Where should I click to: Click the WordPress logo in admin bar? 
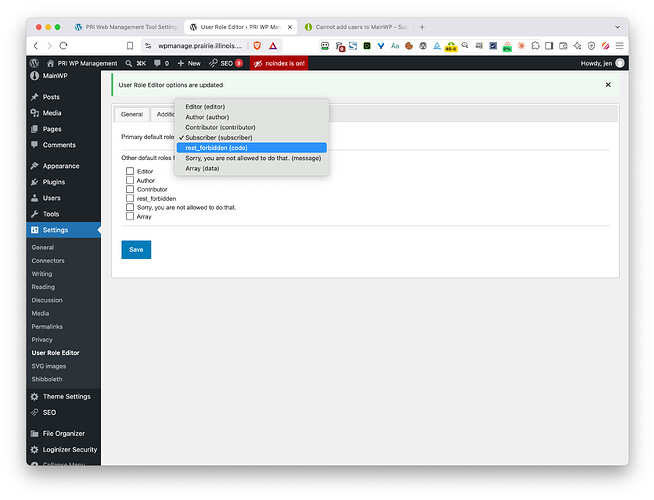(x=34, y=63)
